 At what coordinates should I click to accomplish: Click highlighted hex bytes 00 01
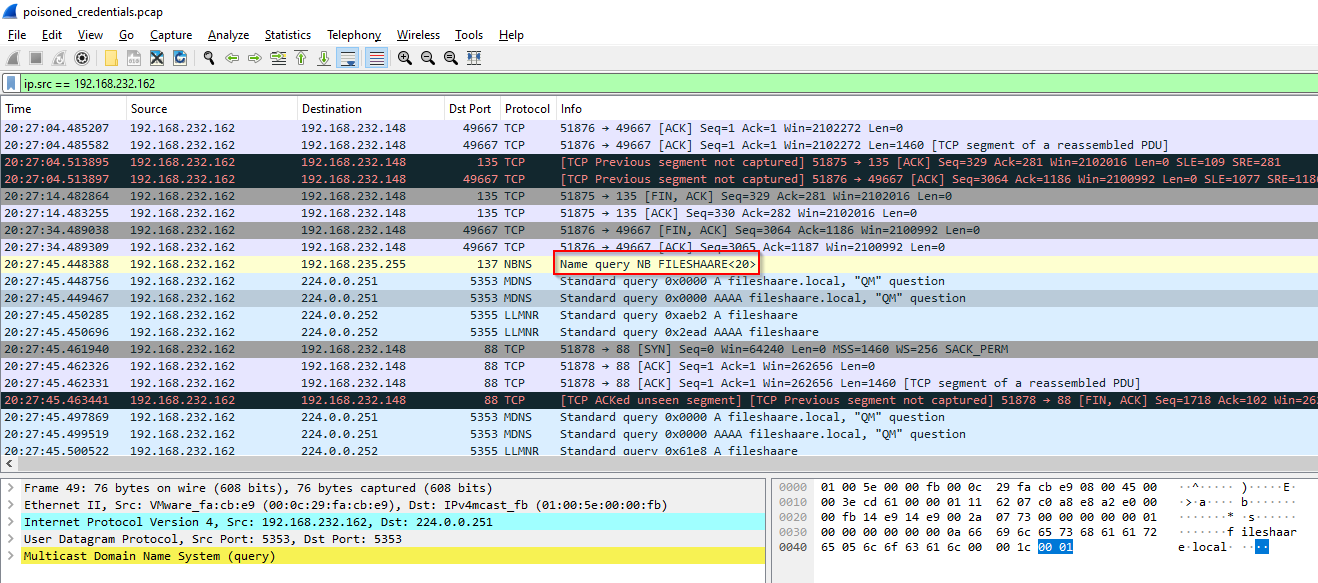coord(1055,547)
